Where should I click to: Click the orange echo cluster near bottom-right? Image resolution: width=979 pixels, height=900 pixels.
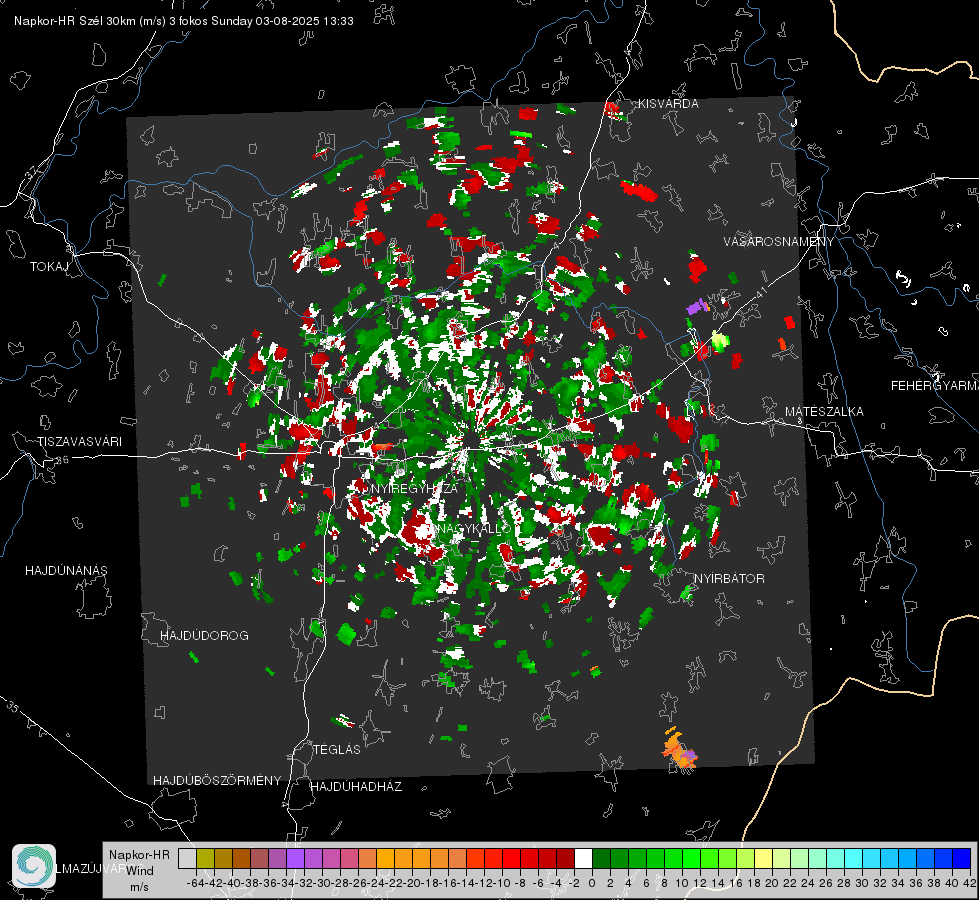(x=679, y=749)
